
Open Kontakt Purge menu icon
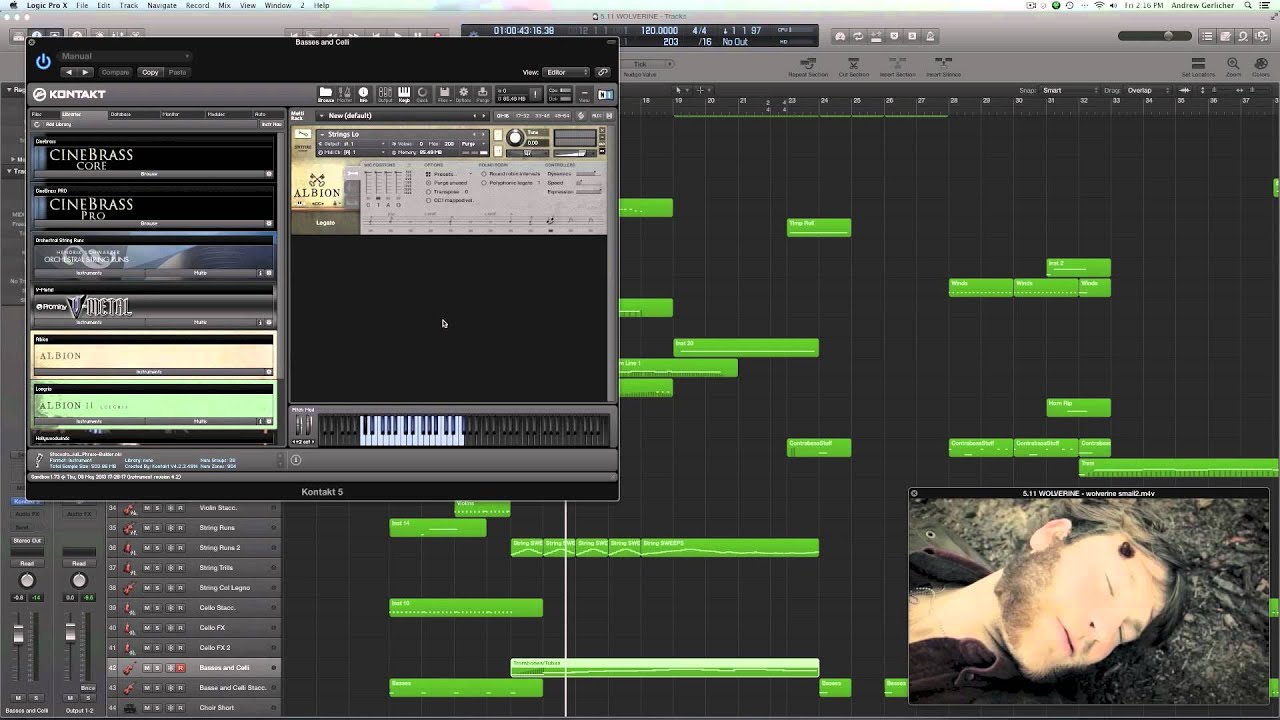pos(483,94)
